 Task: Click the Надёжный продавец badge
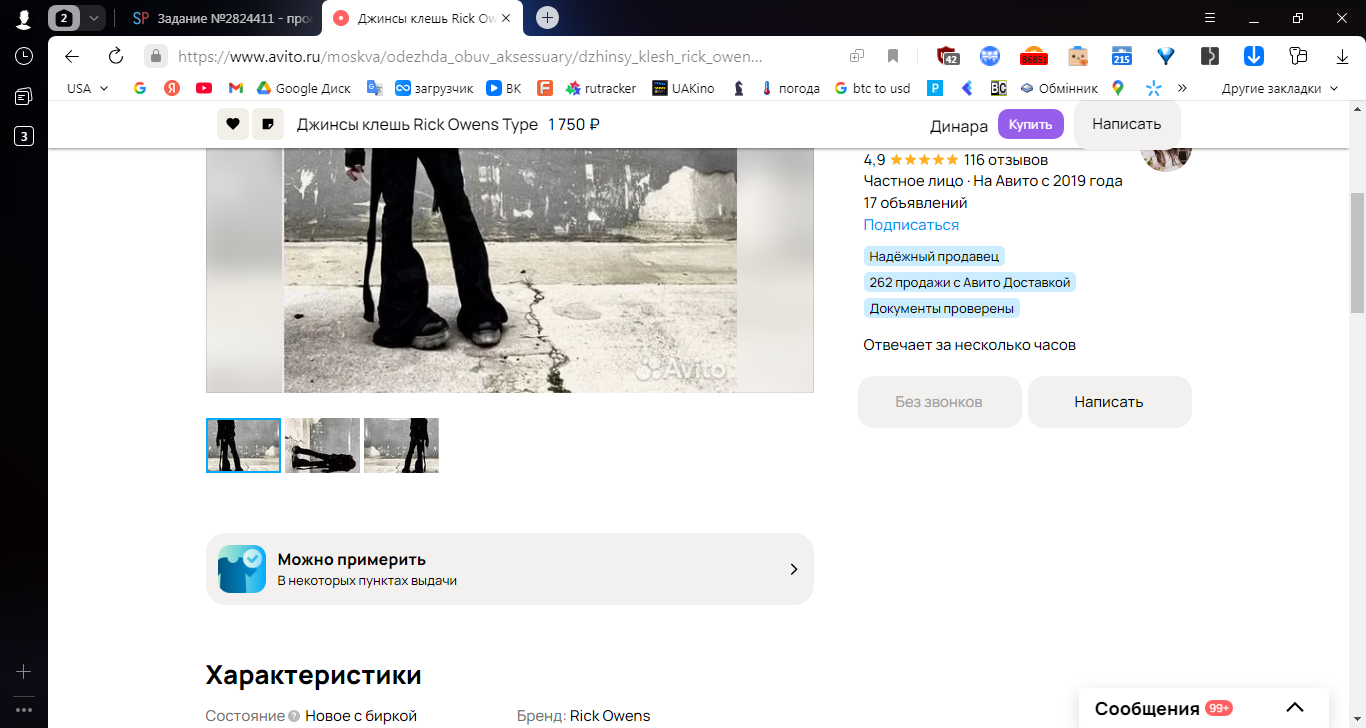934,257
